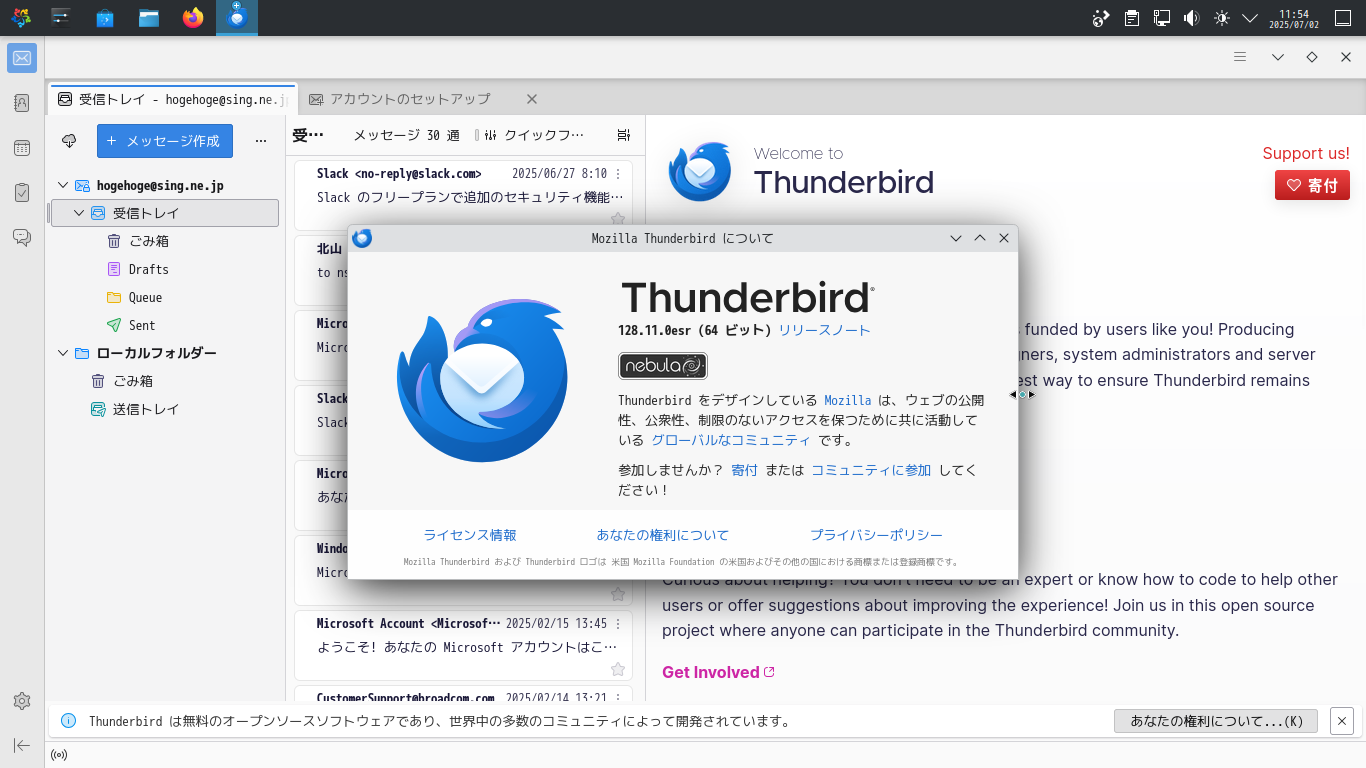Click the Thunderbird task icon in top panel
Viewport: 1366px width, 768px height.
coord(237,17)
